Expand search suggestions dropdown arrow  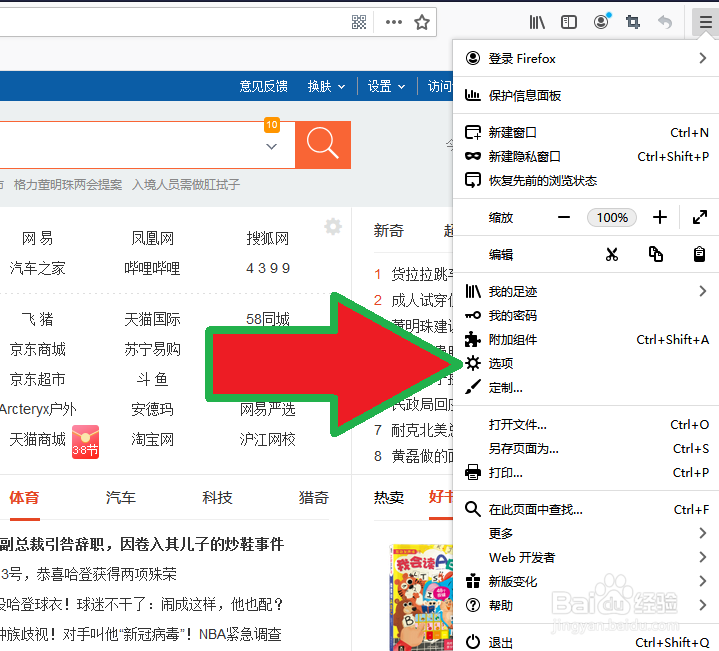click(271, 147)
